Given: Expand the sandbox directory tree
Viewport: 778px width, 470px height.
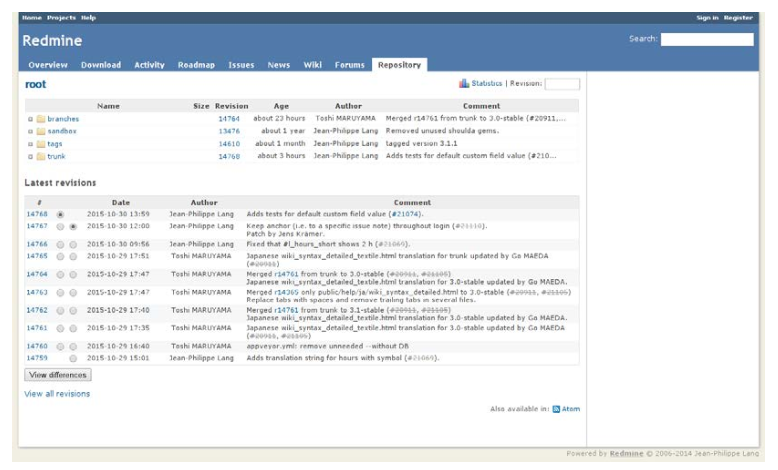Looking at the screenshot, I should (x=30, y=131).
